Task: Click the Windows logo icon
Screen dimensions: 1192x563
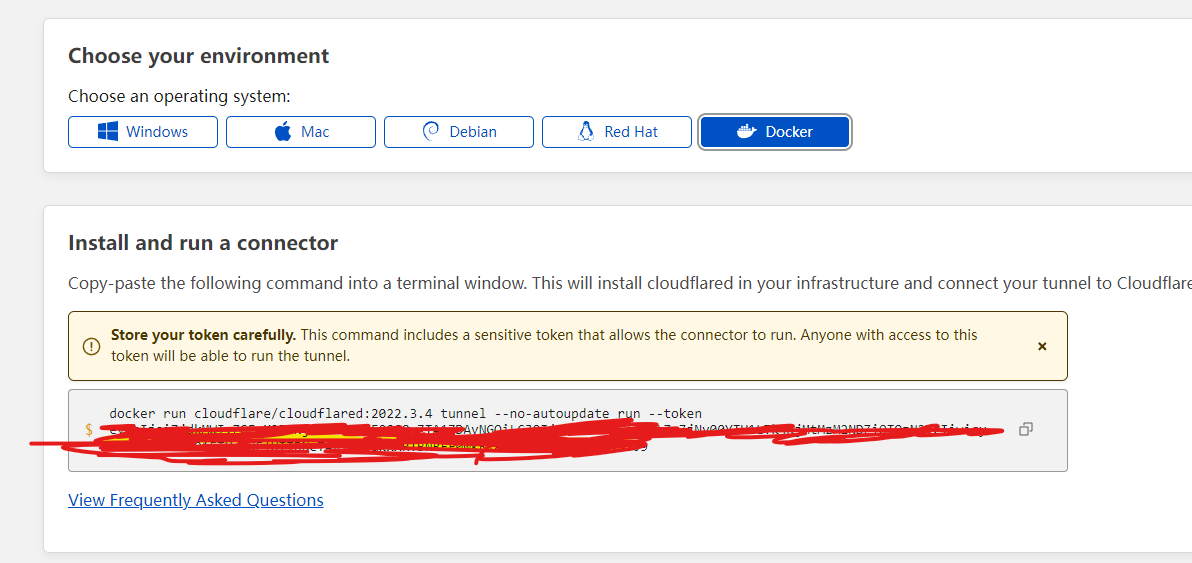Action: (108, 132)
